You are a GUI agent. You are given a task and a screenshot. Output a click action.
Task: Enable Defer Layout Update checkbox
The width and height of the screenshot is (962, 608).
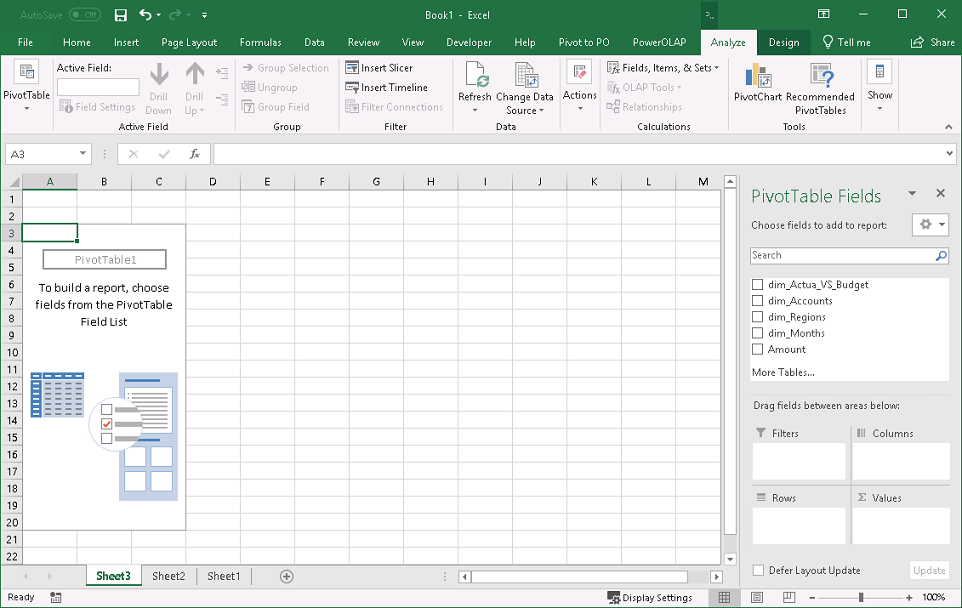point(758,571)
